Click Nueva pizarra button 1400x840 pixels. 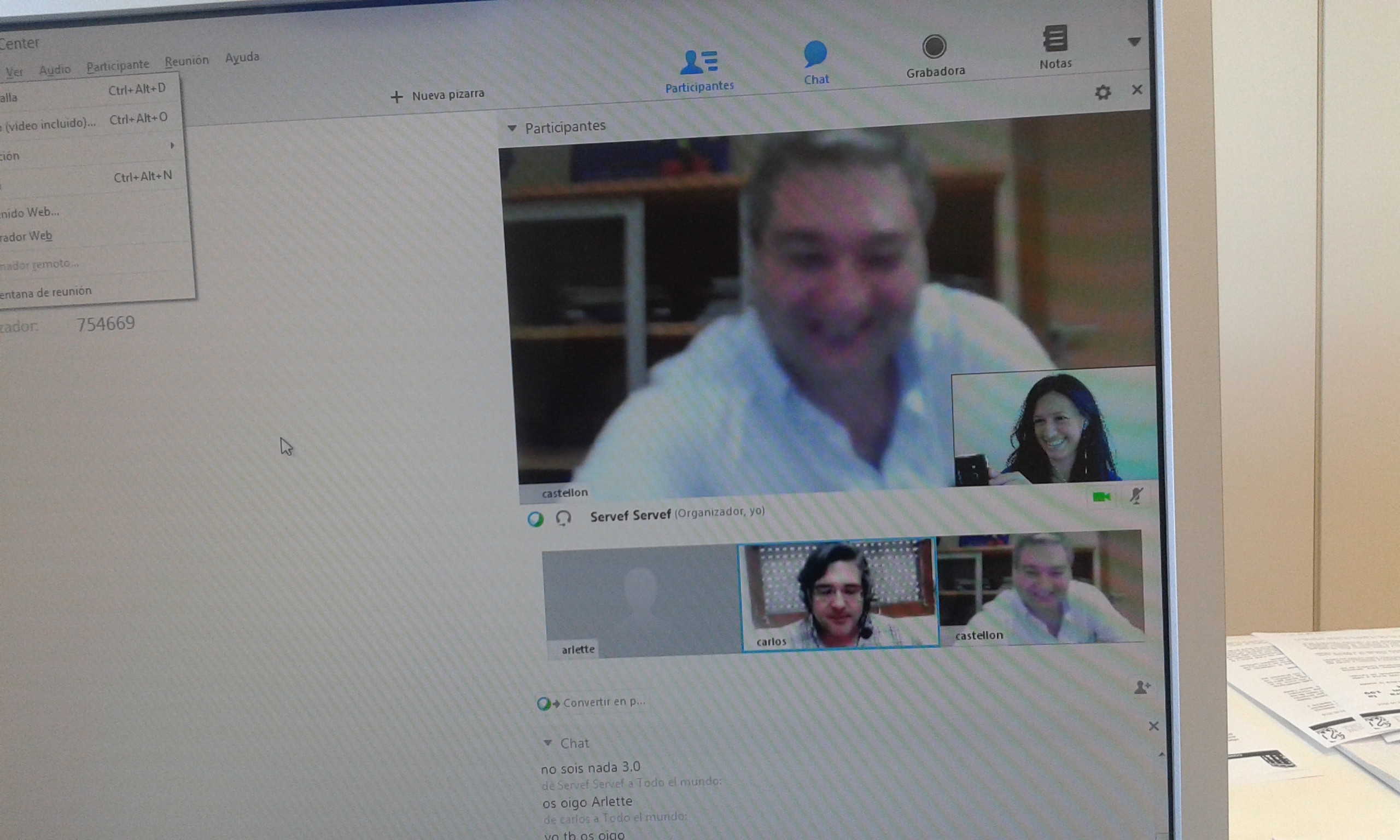coord(437,95)
